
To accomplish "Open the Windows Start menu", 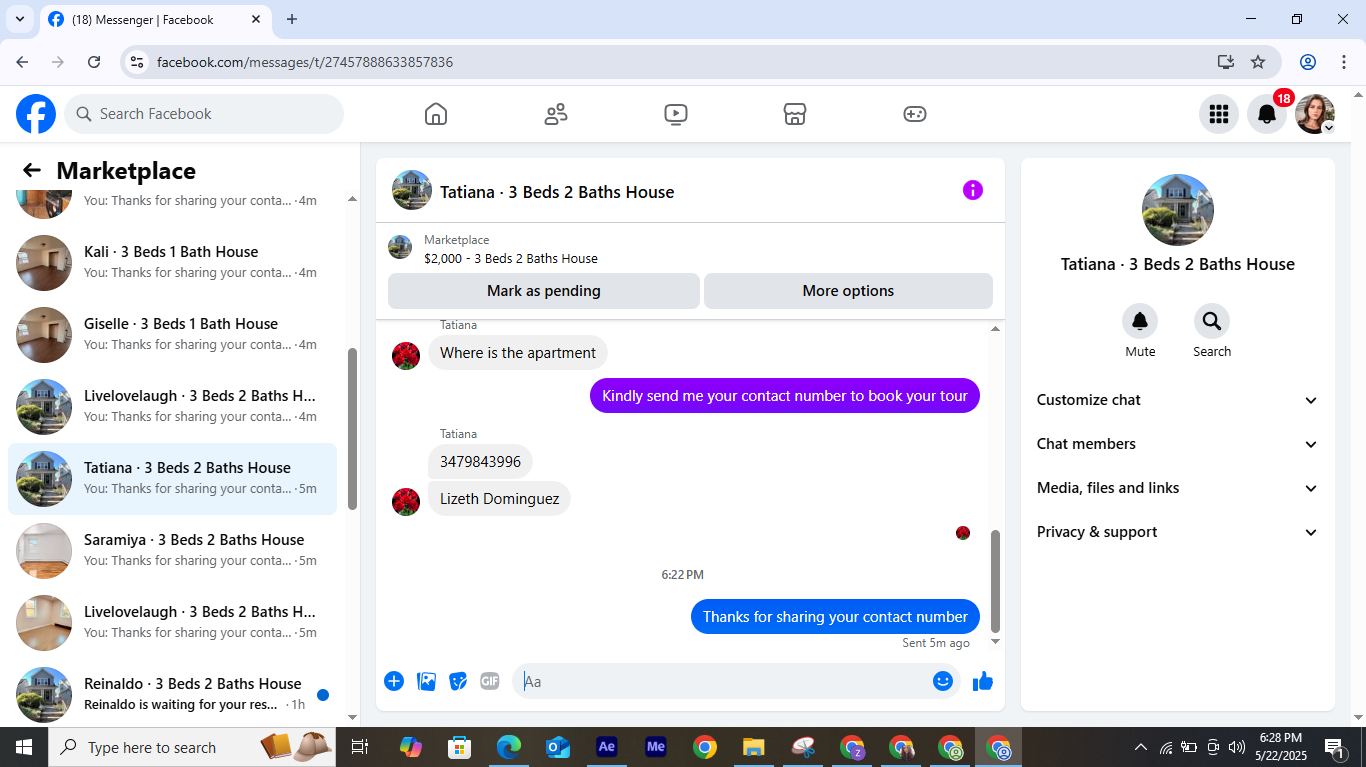I will (x=24, y=747).
